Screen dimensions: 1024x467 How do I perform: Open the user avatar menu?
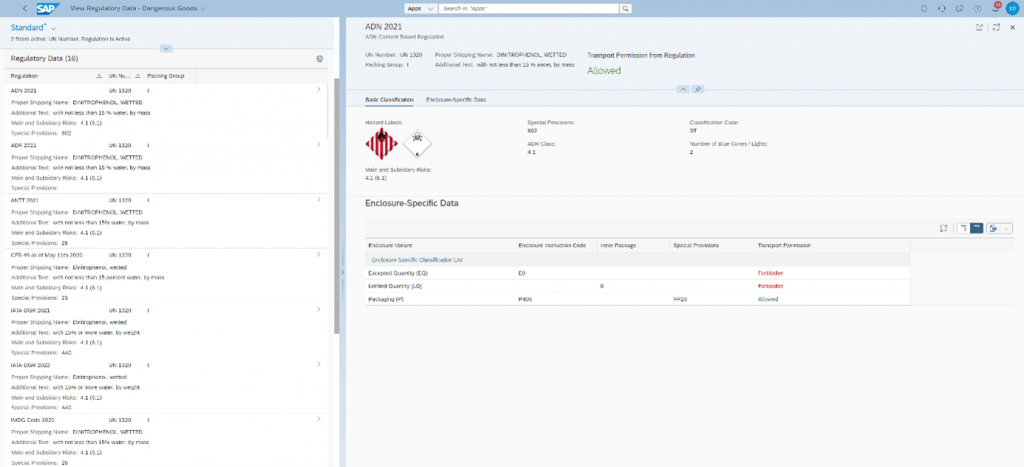tap(1012, 8)
